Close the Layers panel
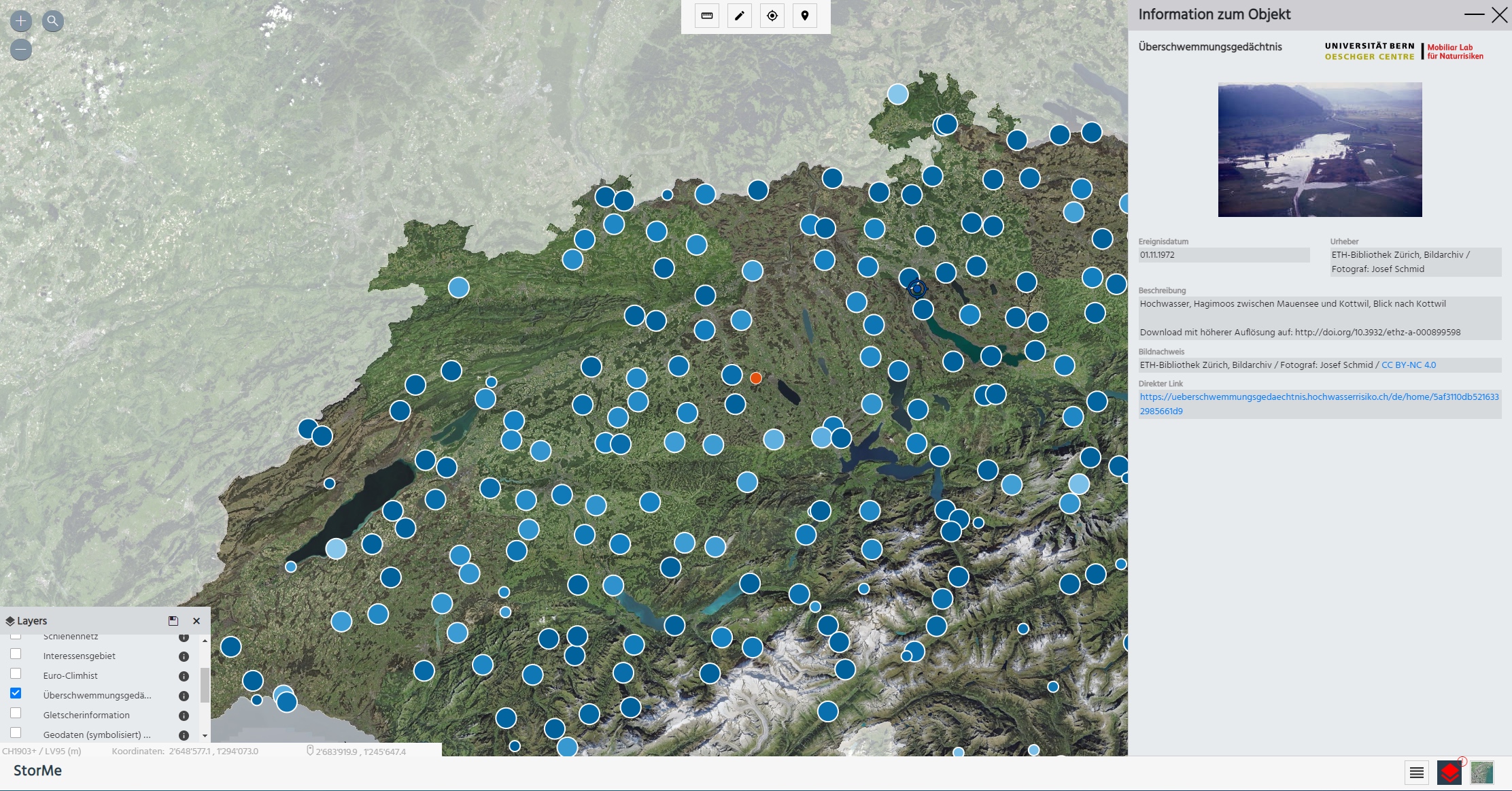Screen dimensions: 1512x791 196,621
